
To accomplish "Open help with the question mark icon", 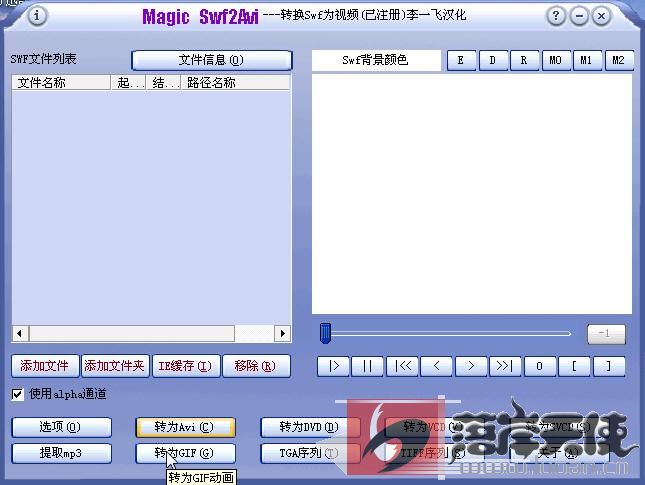I will tap(556, 16).
